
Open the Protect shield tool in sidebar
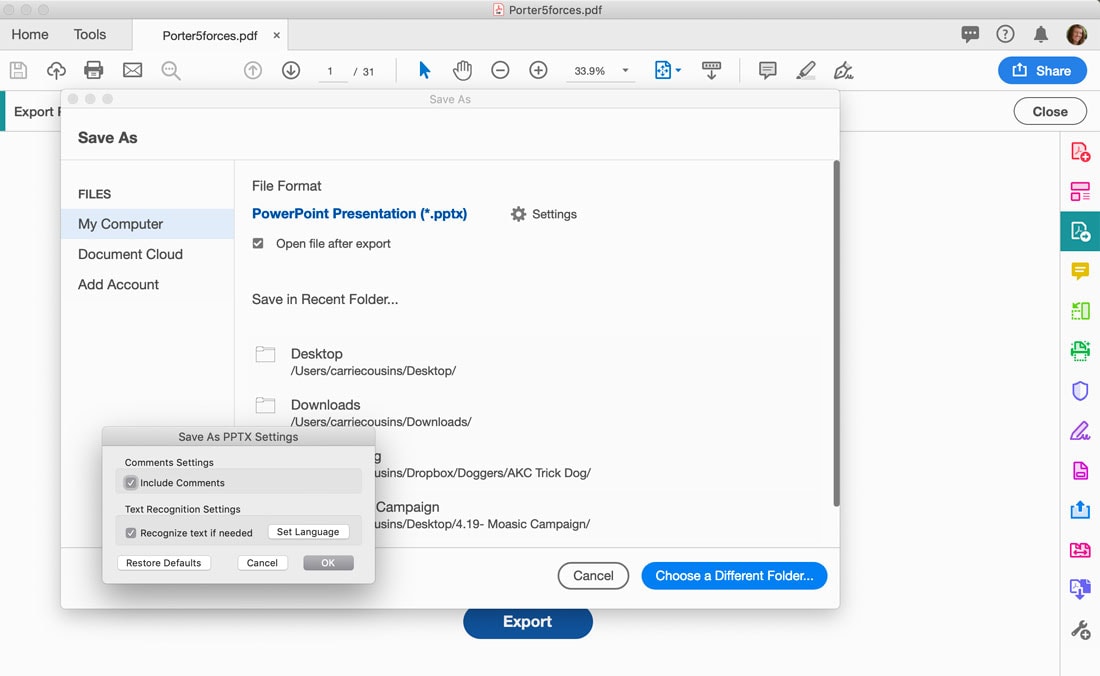(x=1080, y=391)
